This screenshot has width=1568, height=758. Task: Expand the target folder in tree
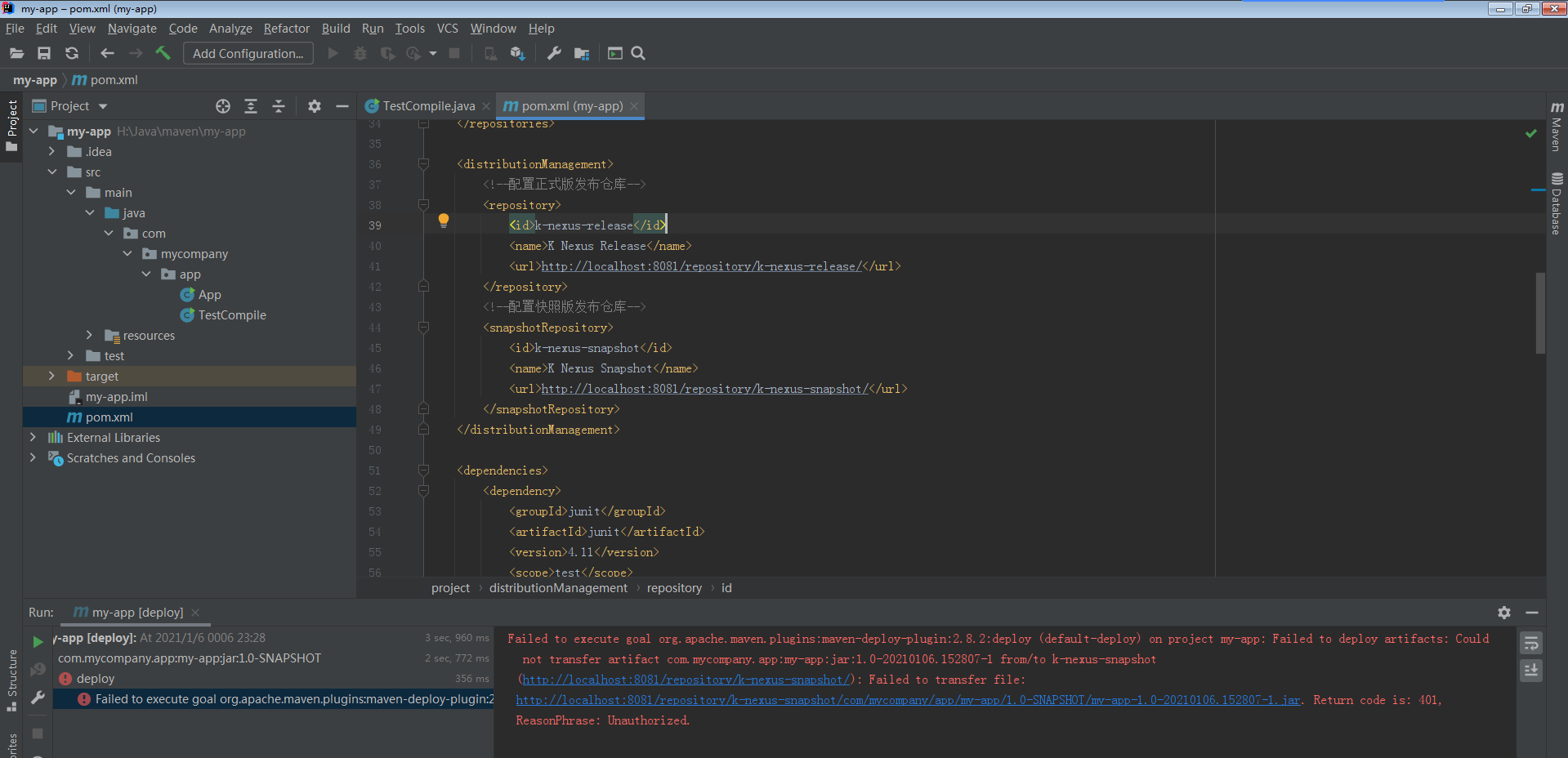click(x=51, y=377)
